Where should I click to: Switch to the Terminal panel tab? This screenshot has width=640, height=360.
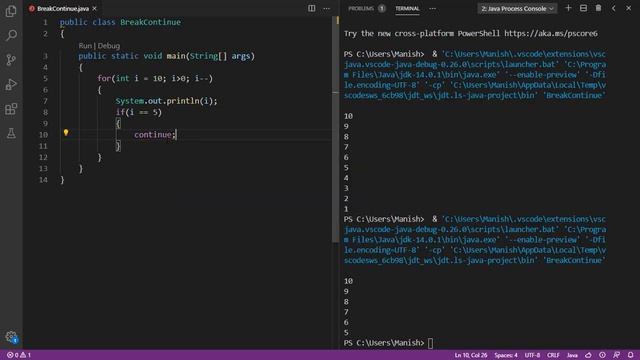407,8
